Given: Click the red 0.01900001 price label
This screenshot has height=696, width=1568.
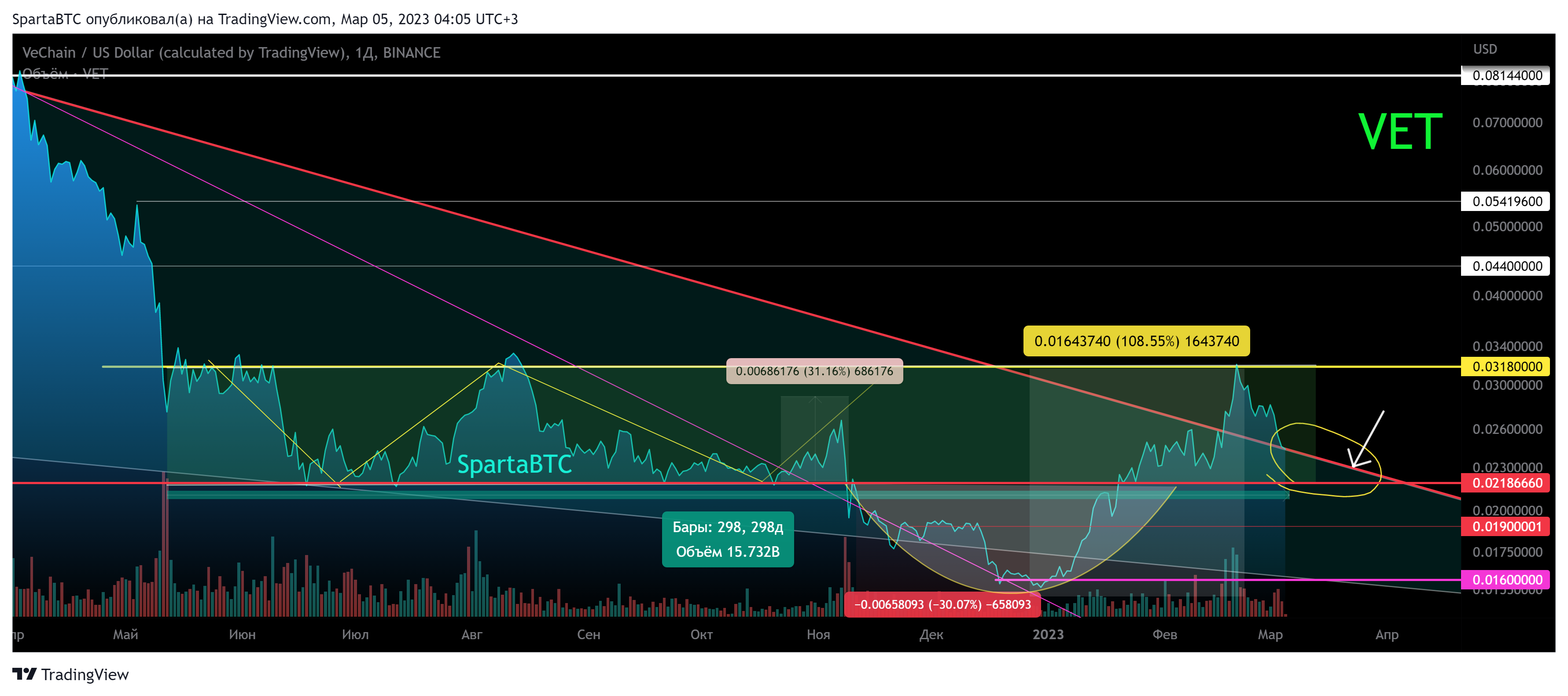Looking at the screenshot, I should [x=1505, y=527].
